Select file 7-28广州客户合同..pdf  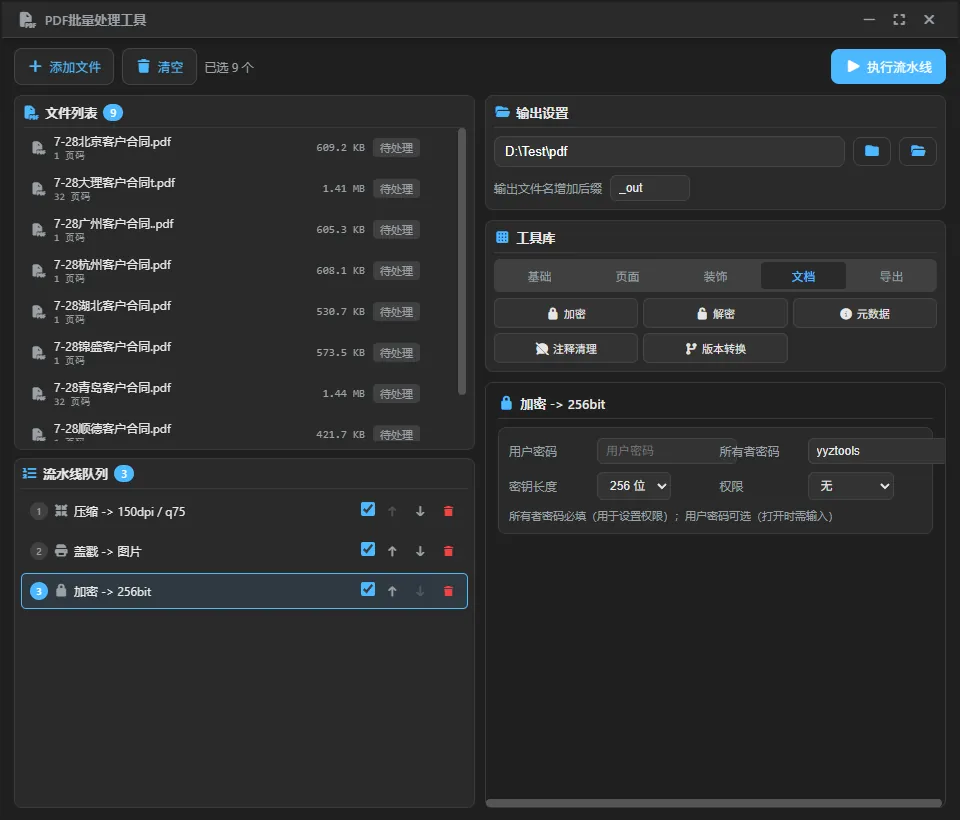click(239, 230)
